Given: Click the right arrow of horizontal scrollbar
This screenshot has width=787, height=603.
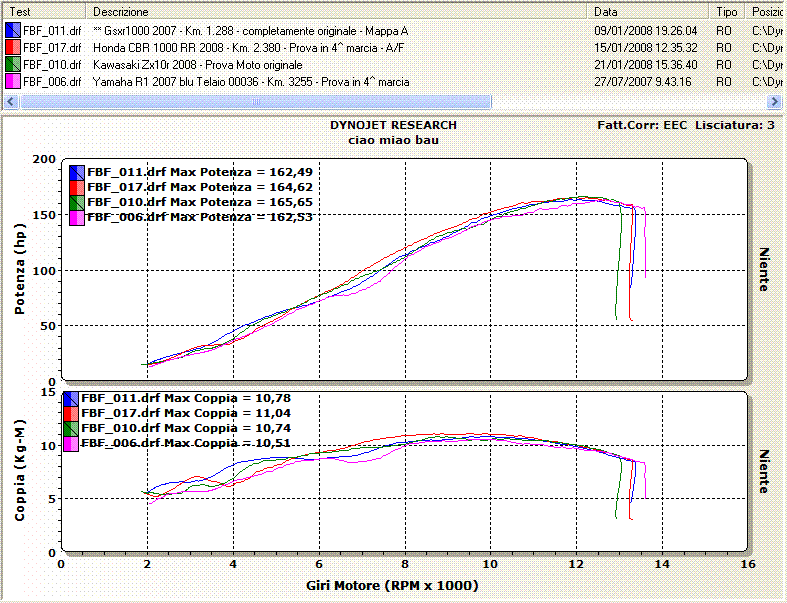Looking at the screenshot, I should coord(774,102).
